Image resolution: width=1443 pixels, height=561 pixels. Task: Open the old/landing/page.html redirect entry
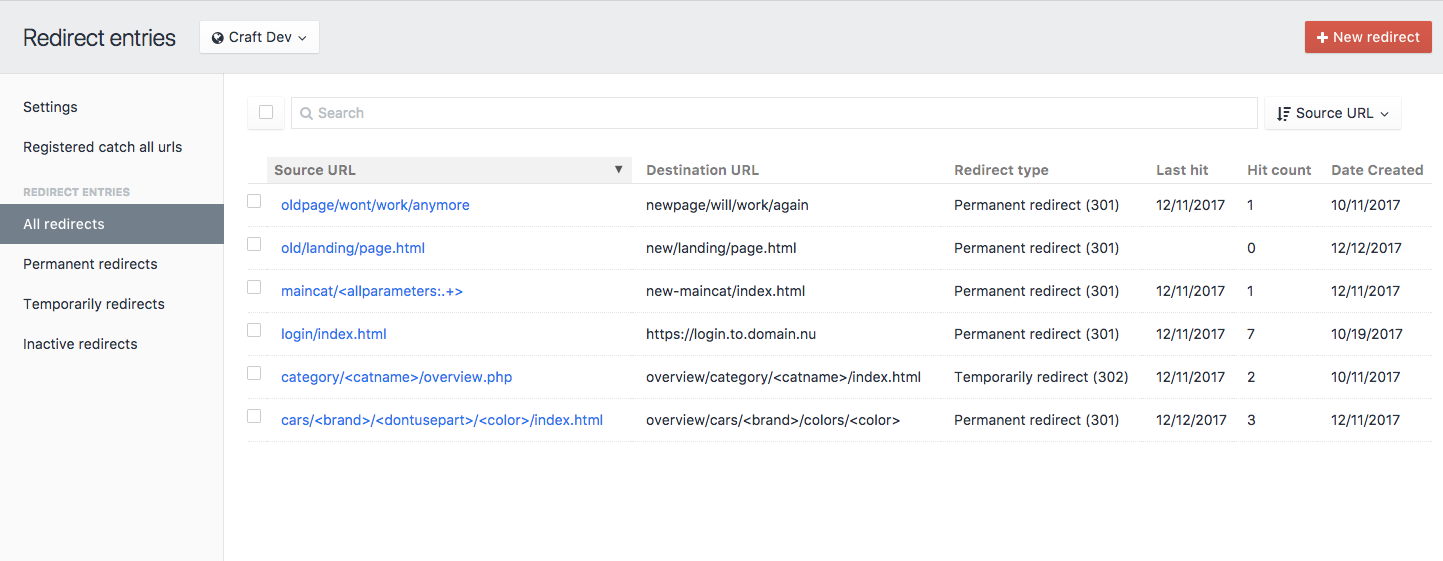[353, 248]
